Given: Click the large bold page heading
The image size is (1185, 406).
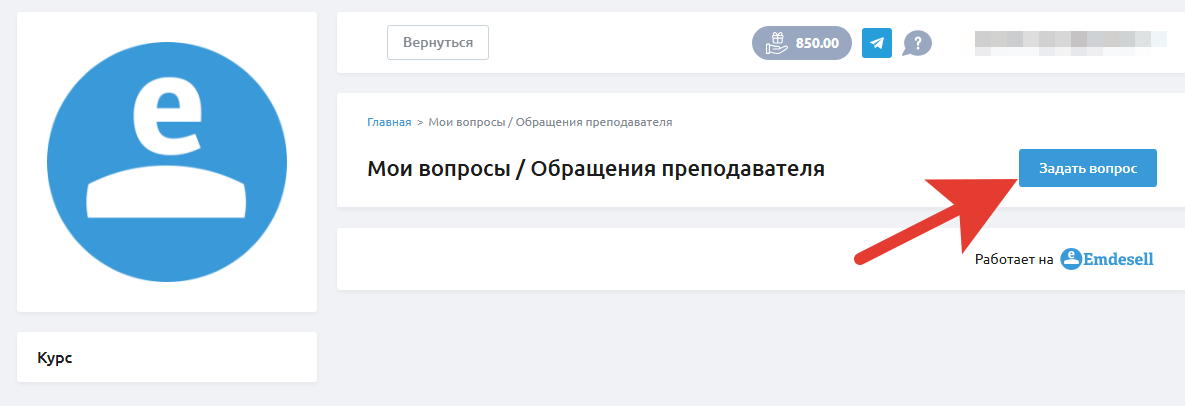Looking at the screenshot, I should click(596, 168).
